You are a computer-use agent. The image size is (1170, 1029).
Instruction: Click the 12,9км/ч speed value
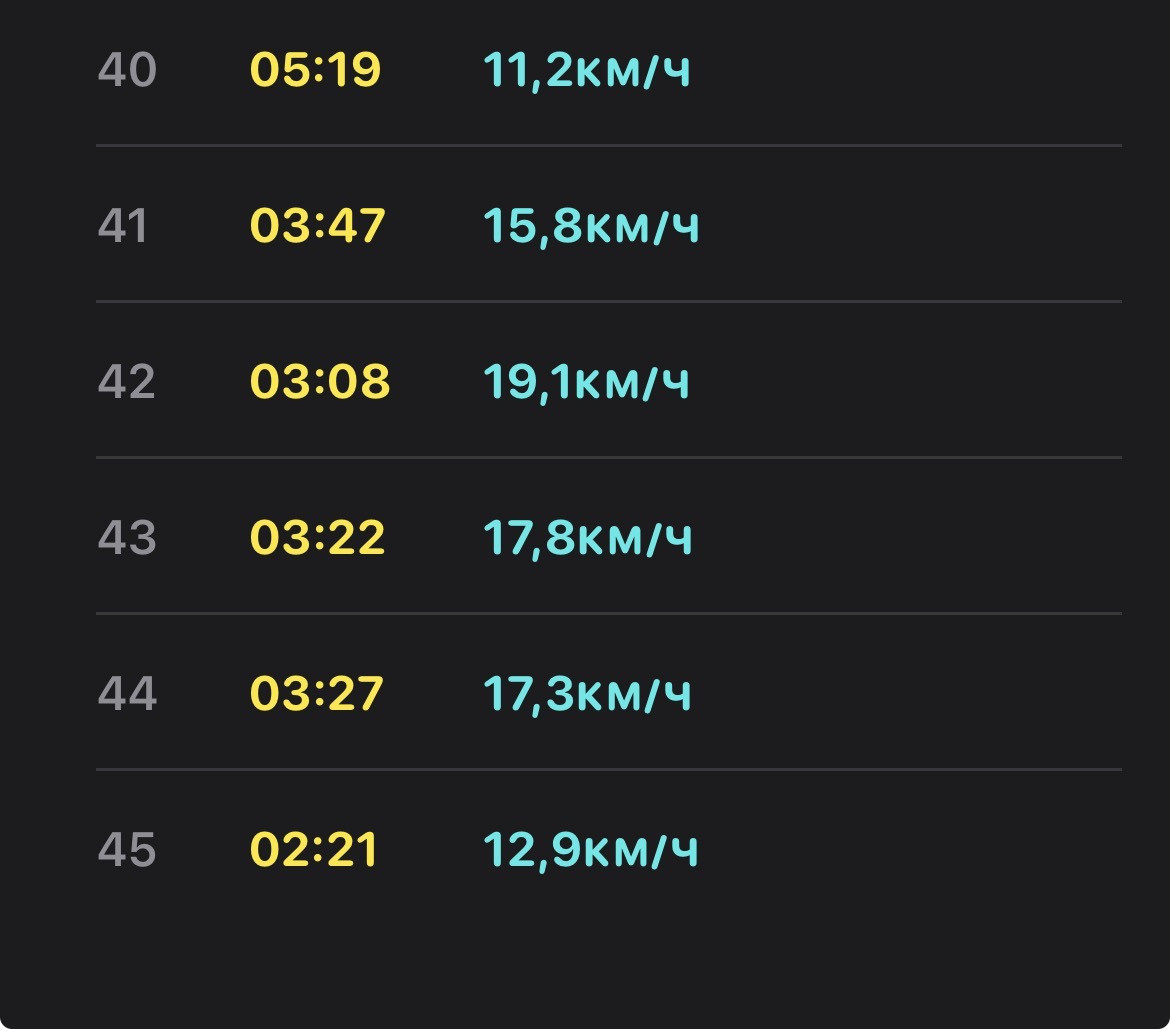590,851
